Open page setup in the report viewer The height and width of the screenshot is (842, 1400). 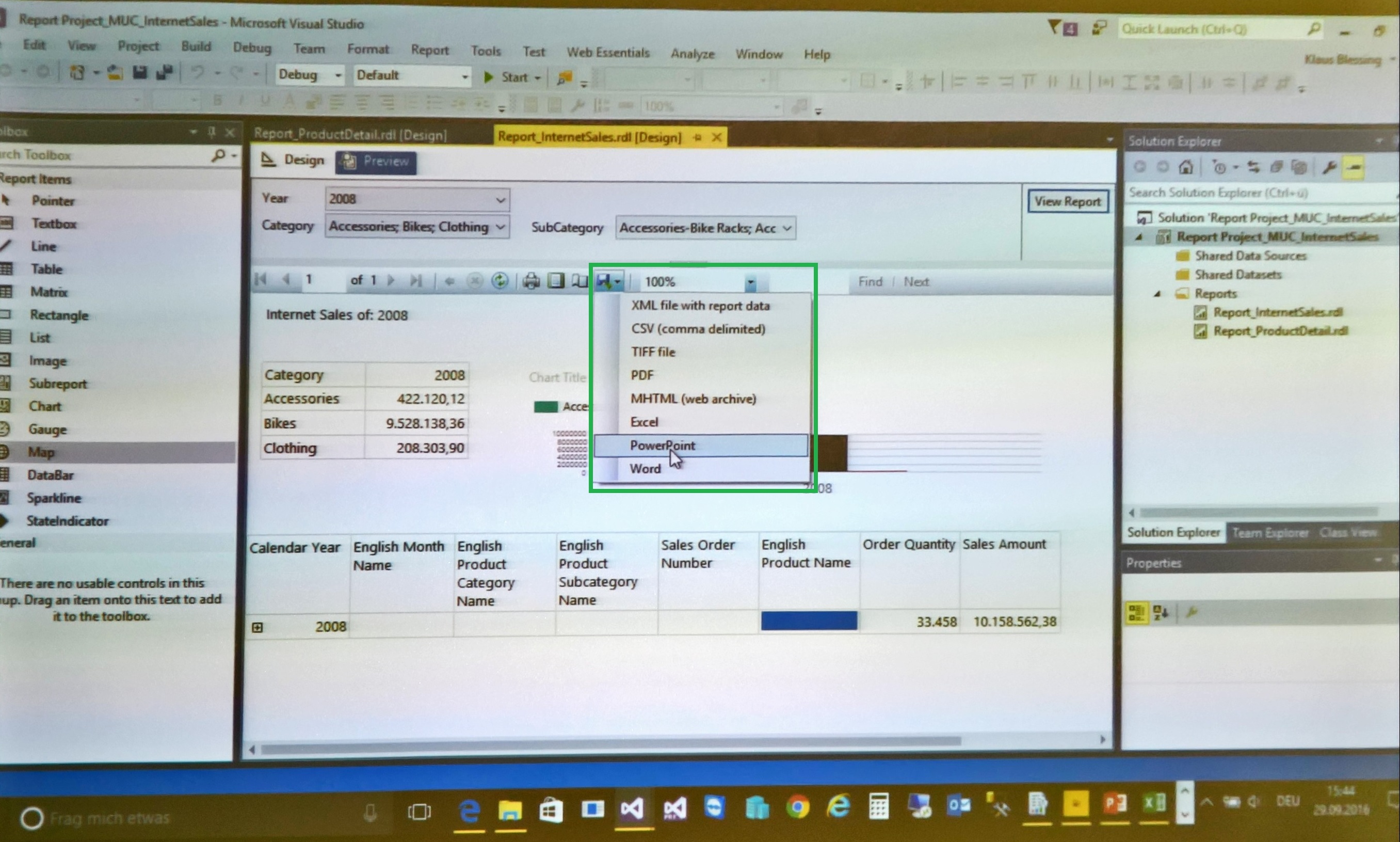pyautogui.click(x=580, y=280)
